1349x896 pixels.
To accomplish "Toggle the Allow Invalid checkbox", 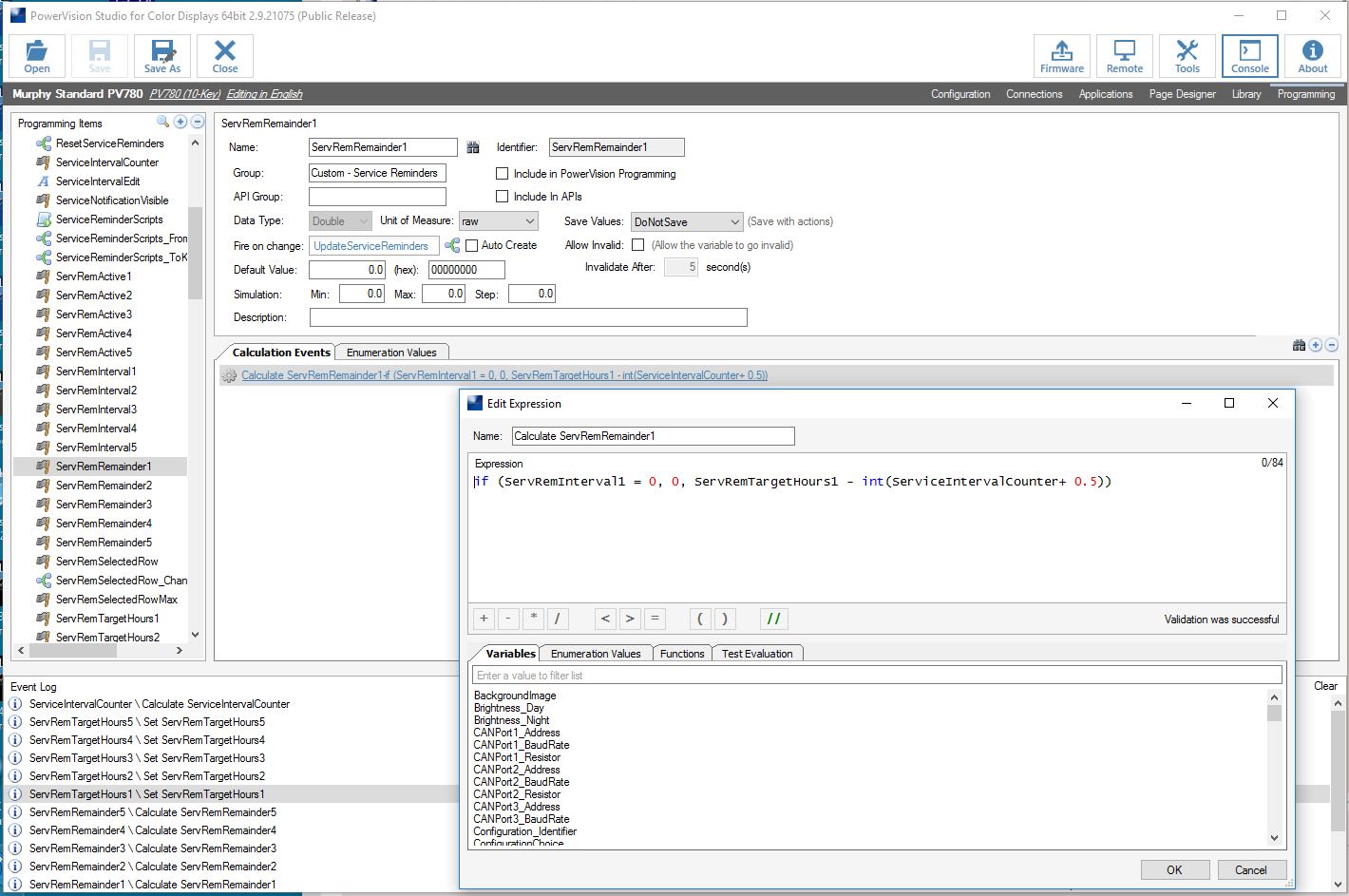I will click(x=638, y=245).
